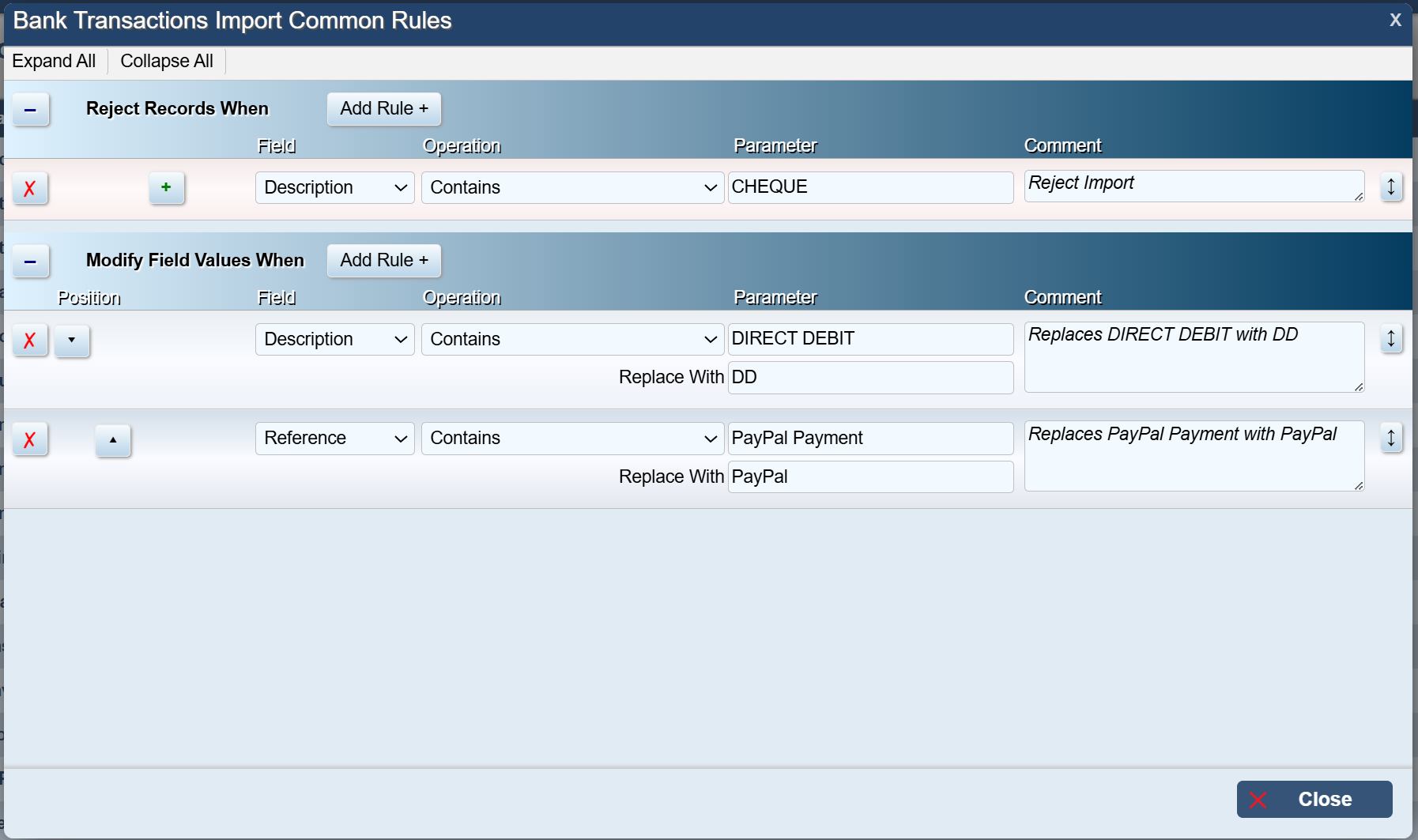Open Operation dropdown for DIRECT DEBIT rule
This screenshot has height=840, width=1418.
(572, 339)
